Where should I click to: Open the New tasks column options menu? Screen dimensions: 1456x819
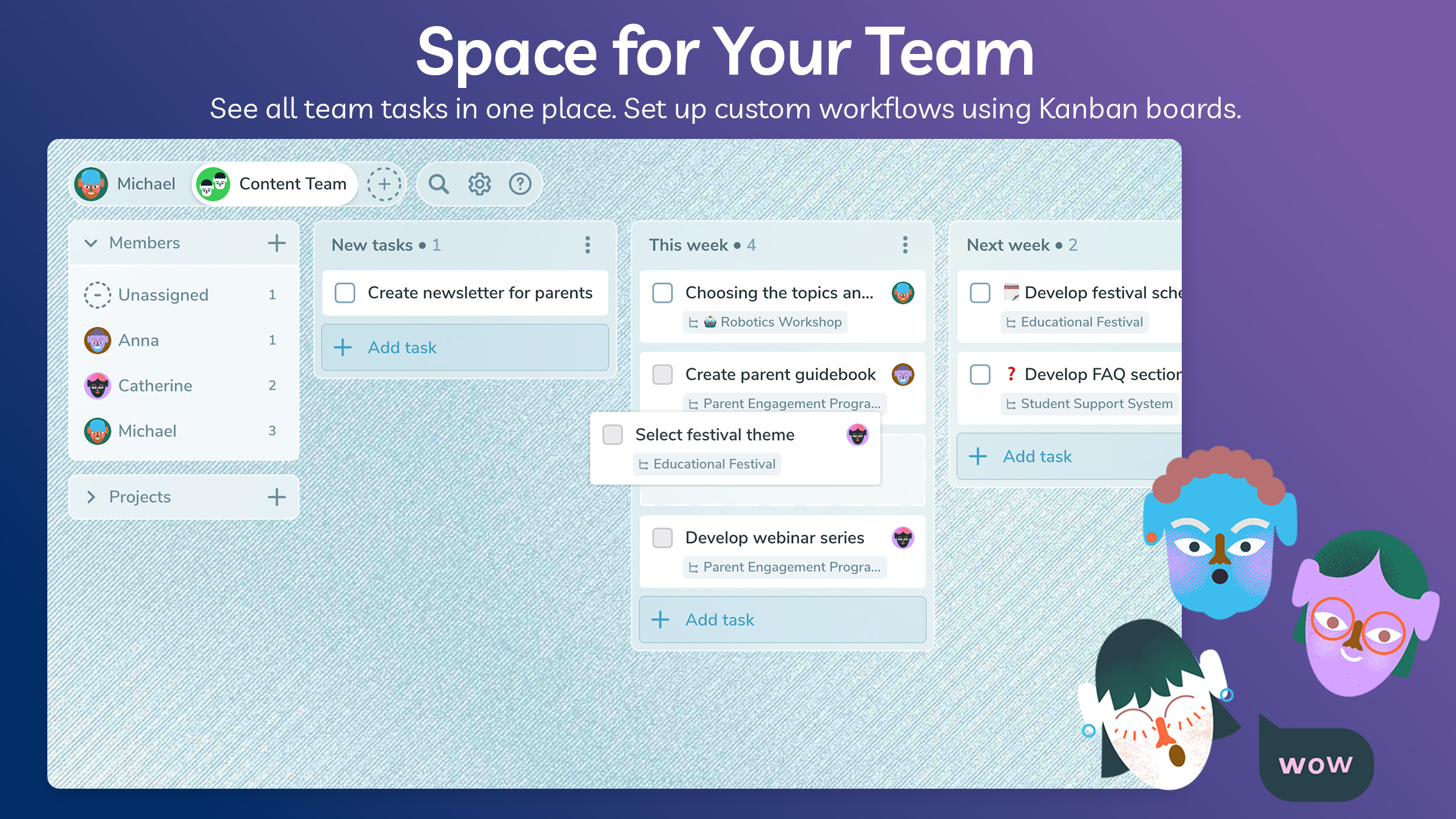tap(587, 245)
